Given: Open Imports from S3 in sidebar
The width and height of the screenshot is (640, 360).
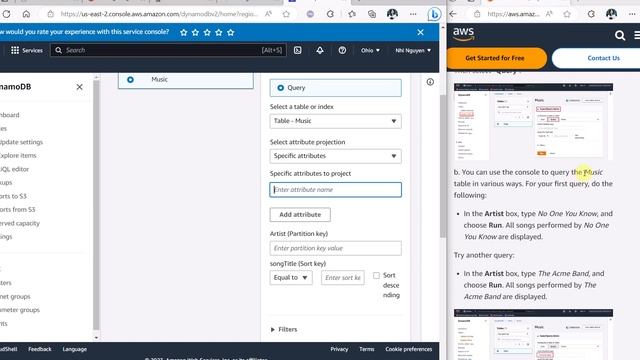Looking at the screenshot, I should pyautogui.click(x=18, y=209).
